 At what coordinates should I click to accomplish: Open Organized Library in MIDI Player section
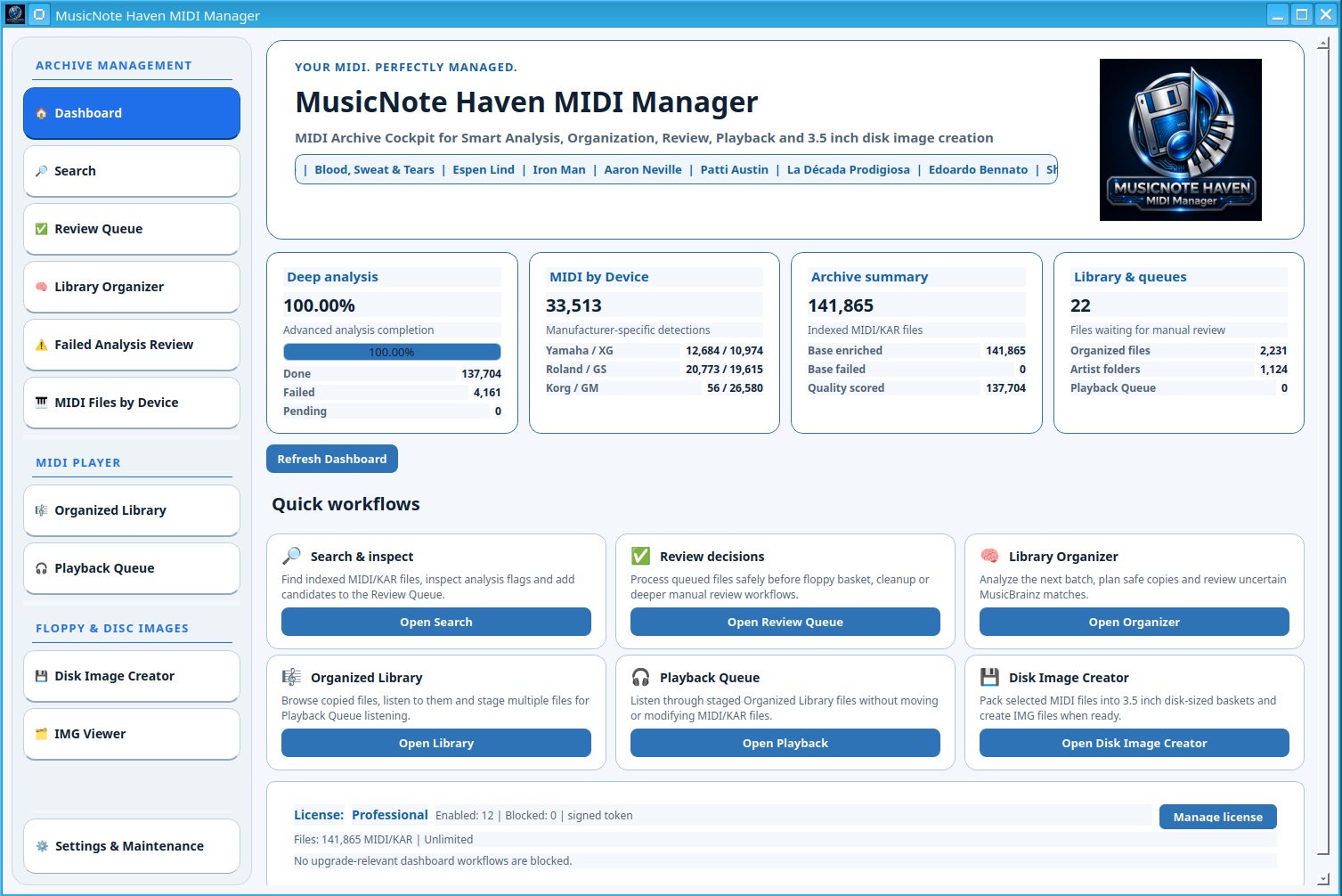point(132,510)
